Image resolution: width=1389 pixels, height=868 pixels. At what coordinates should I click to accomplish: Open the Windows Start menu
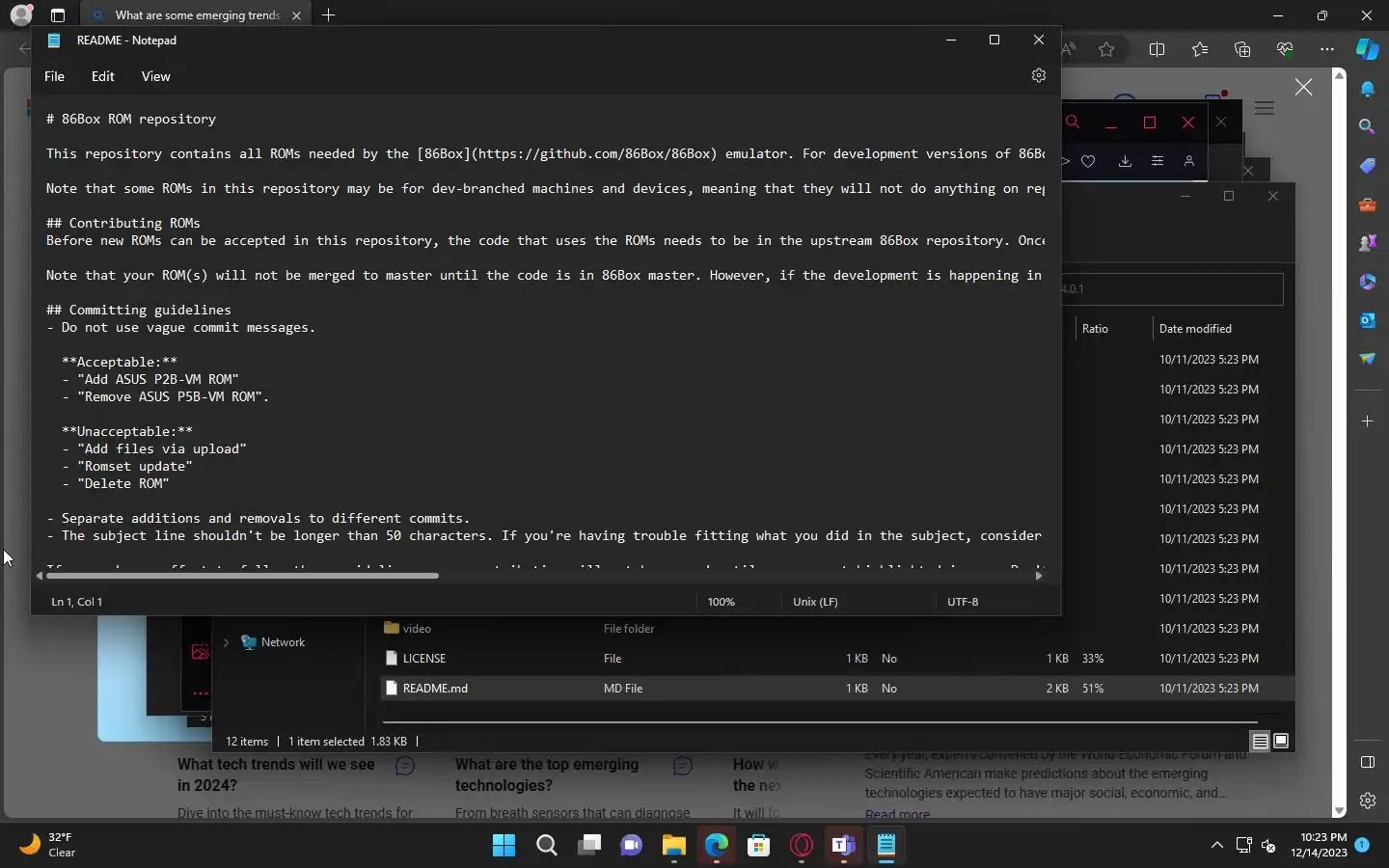coord(504,846)
